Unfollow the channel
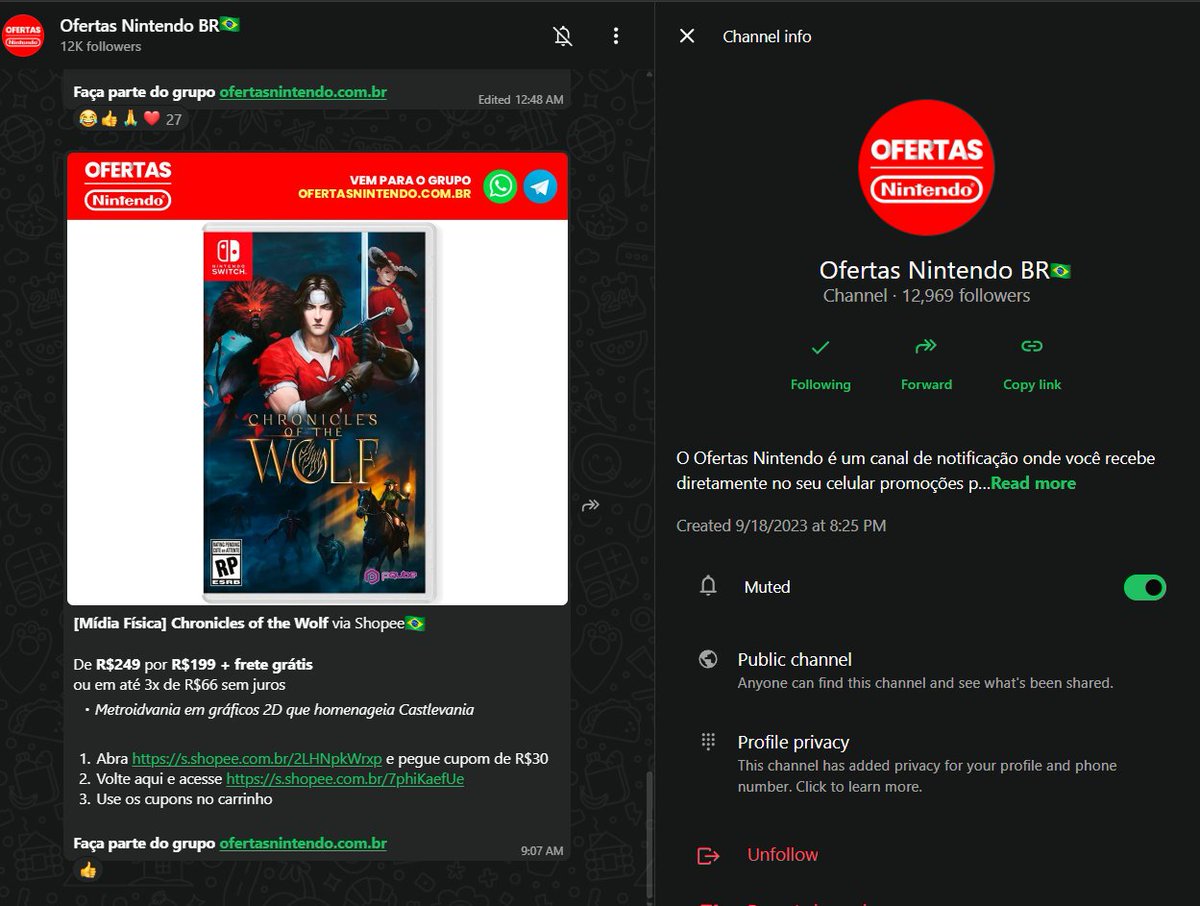 point(782,855)
